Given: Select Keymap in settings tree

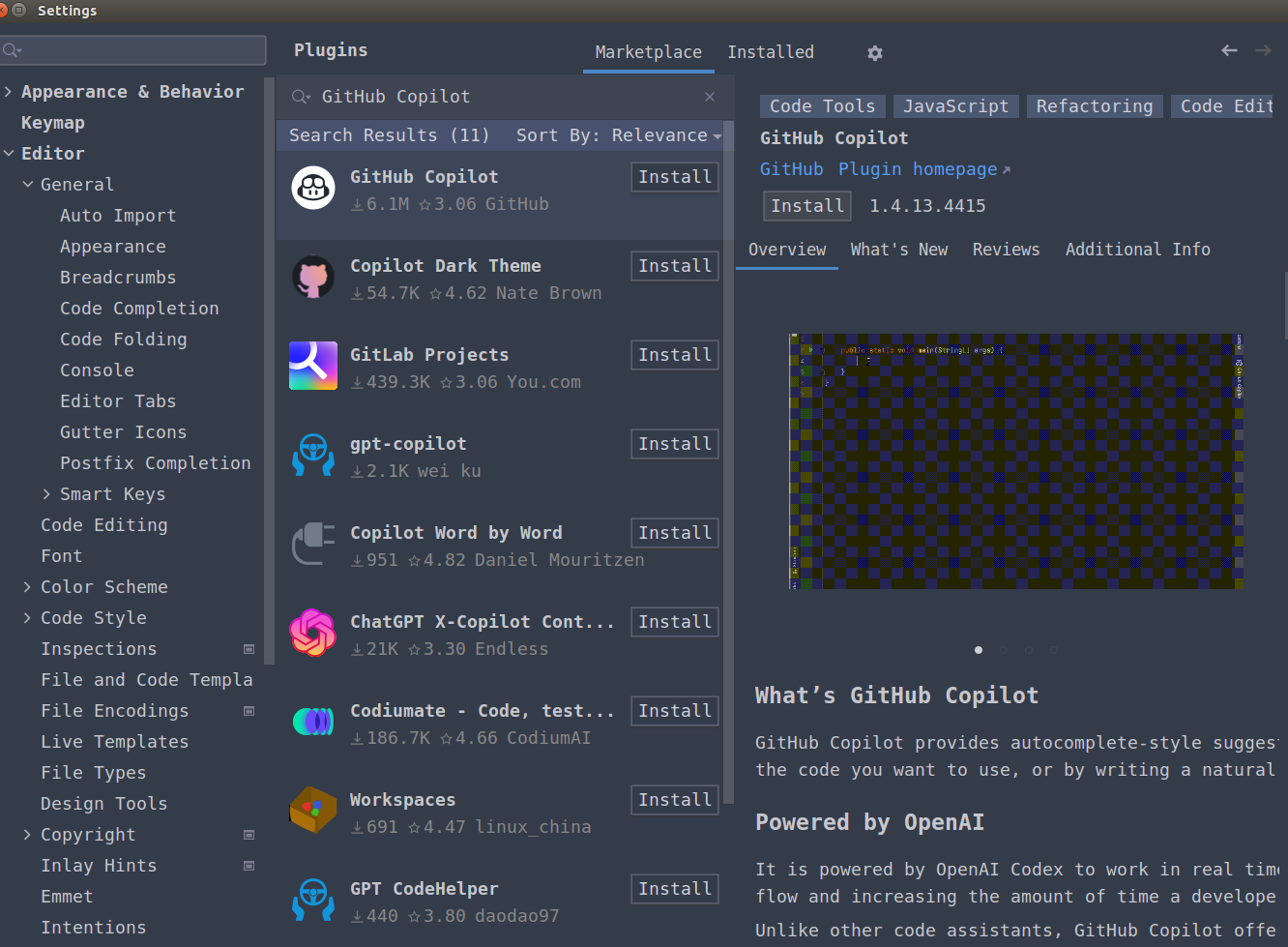Looking at the screenshot, I should pyautogui.click(x=53, y=123).
